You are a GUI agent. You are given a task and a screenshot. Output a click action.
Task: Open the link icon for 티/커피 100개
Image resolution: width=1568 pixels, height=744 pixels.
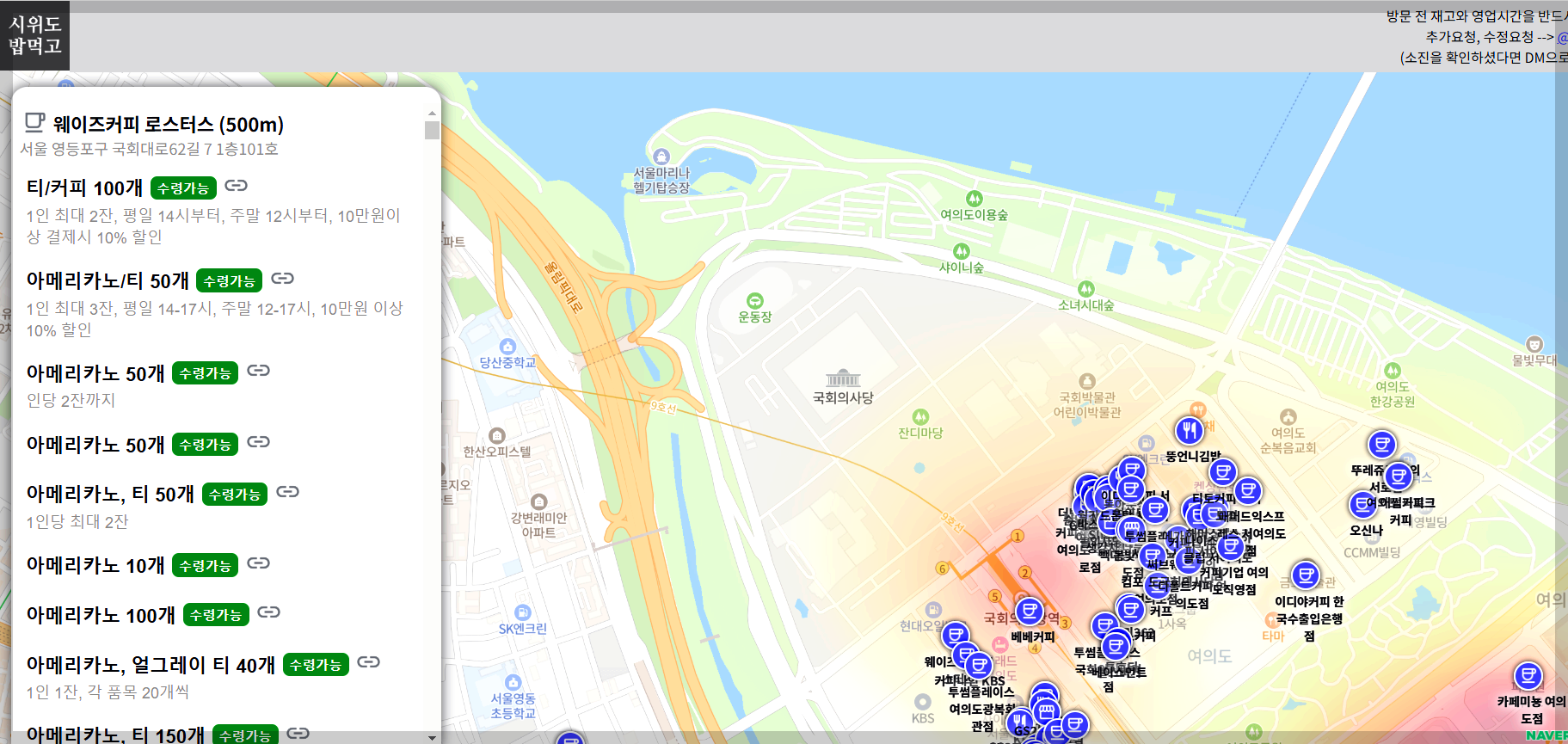click(x=237, y=186)
